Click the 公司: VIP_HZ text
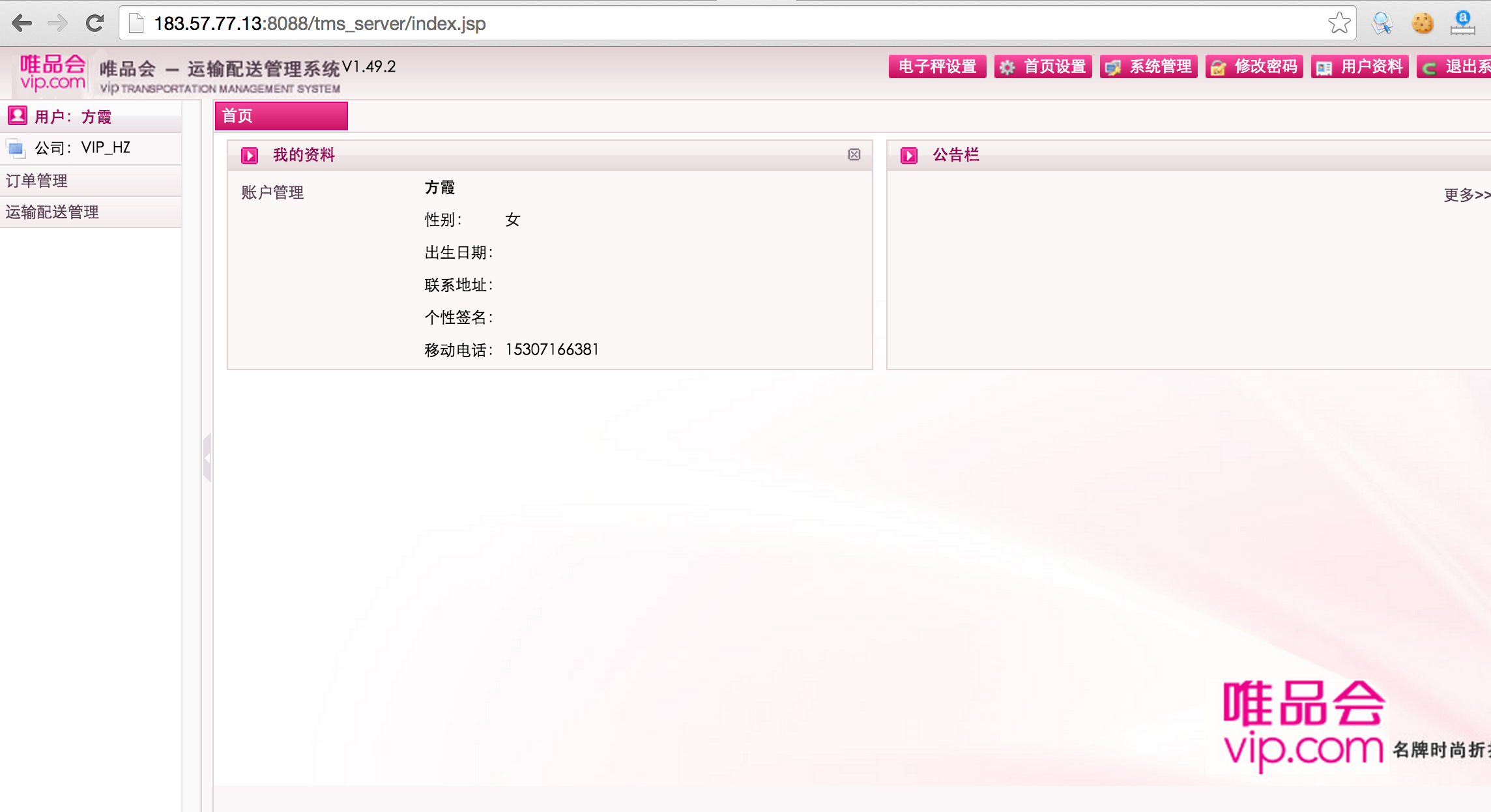 83,148
